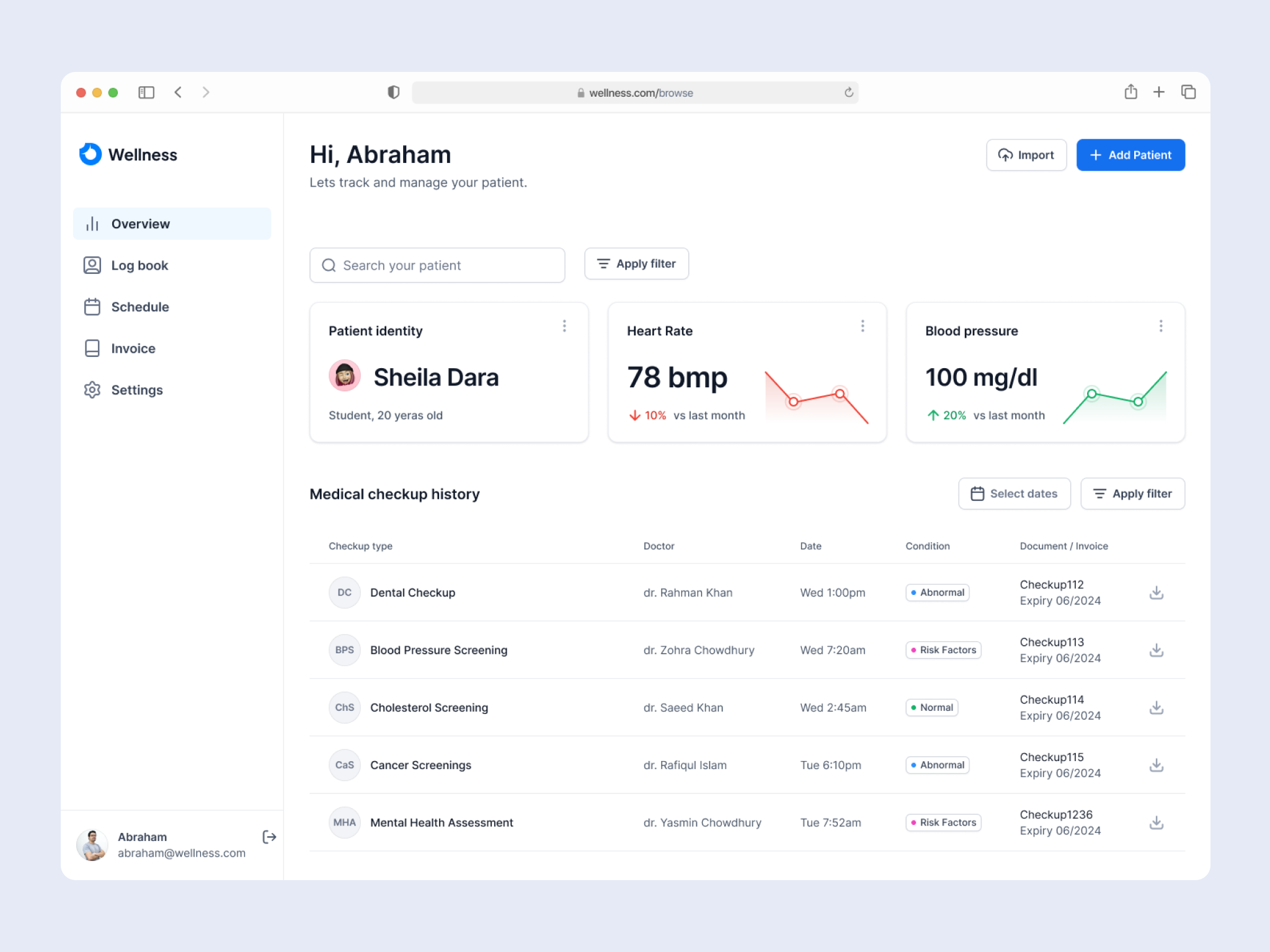
Task: Download the Mental Health Assessment invoice
Action: point(1156,822)
